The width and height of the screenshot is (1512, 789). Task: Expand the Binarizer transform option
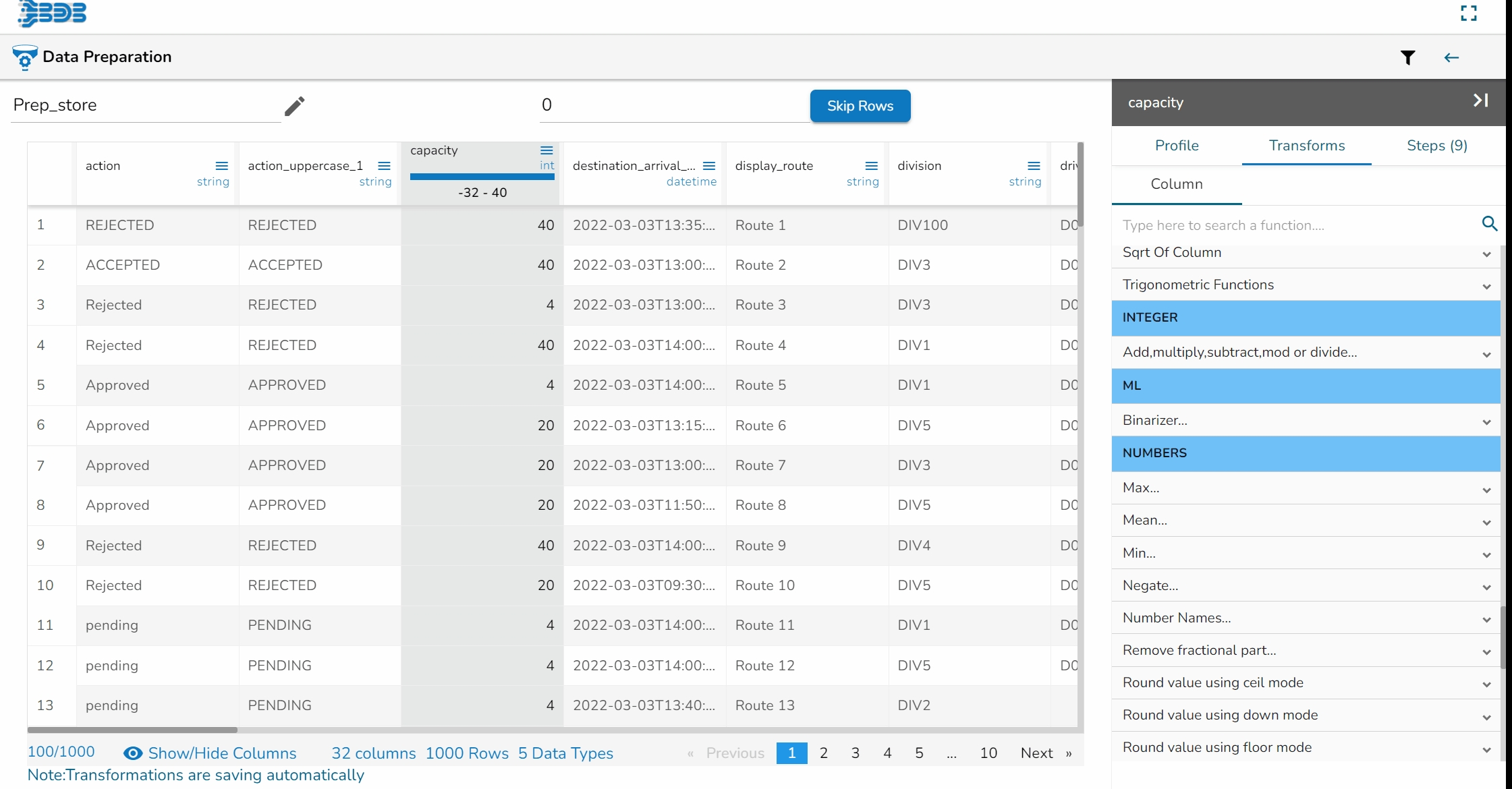[x=1486, y=421]
